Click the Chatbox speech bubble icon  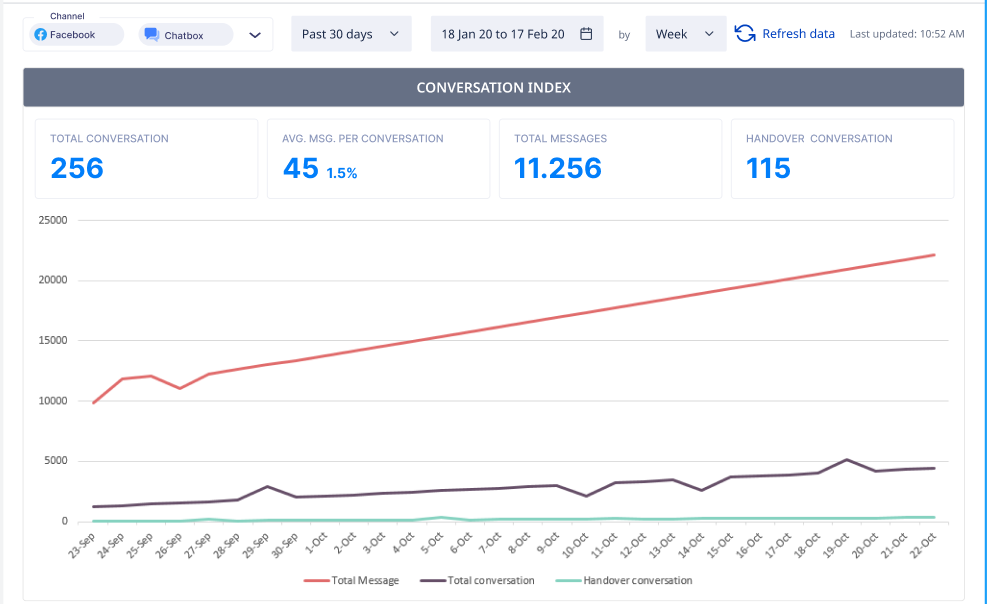coord(151,35)
